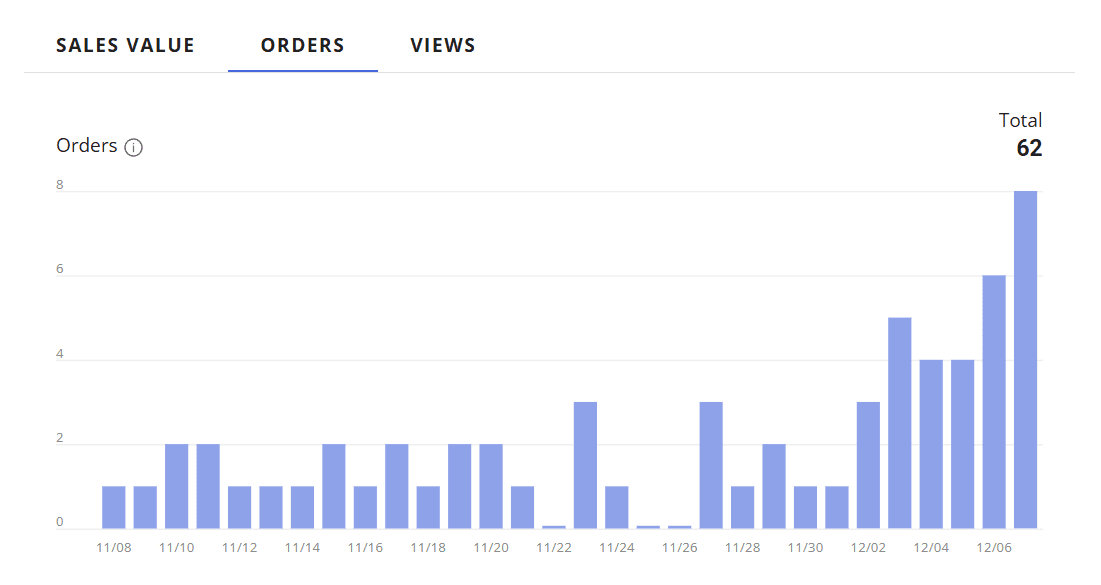This screenshot has width=1101, height=585.
Task: Select the 11/15 bar in the chart
Action: 334,486
